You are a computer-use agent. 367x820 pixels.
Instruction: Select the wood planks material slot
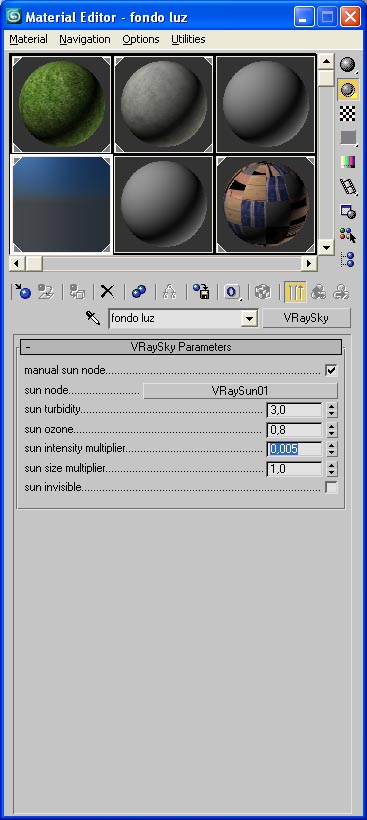(x=266, y=204)
